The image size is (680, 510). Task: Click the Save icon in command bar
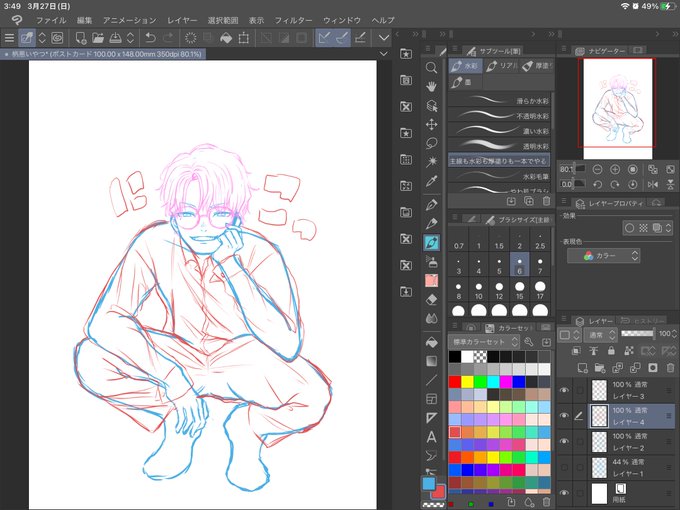click(115, 38)
